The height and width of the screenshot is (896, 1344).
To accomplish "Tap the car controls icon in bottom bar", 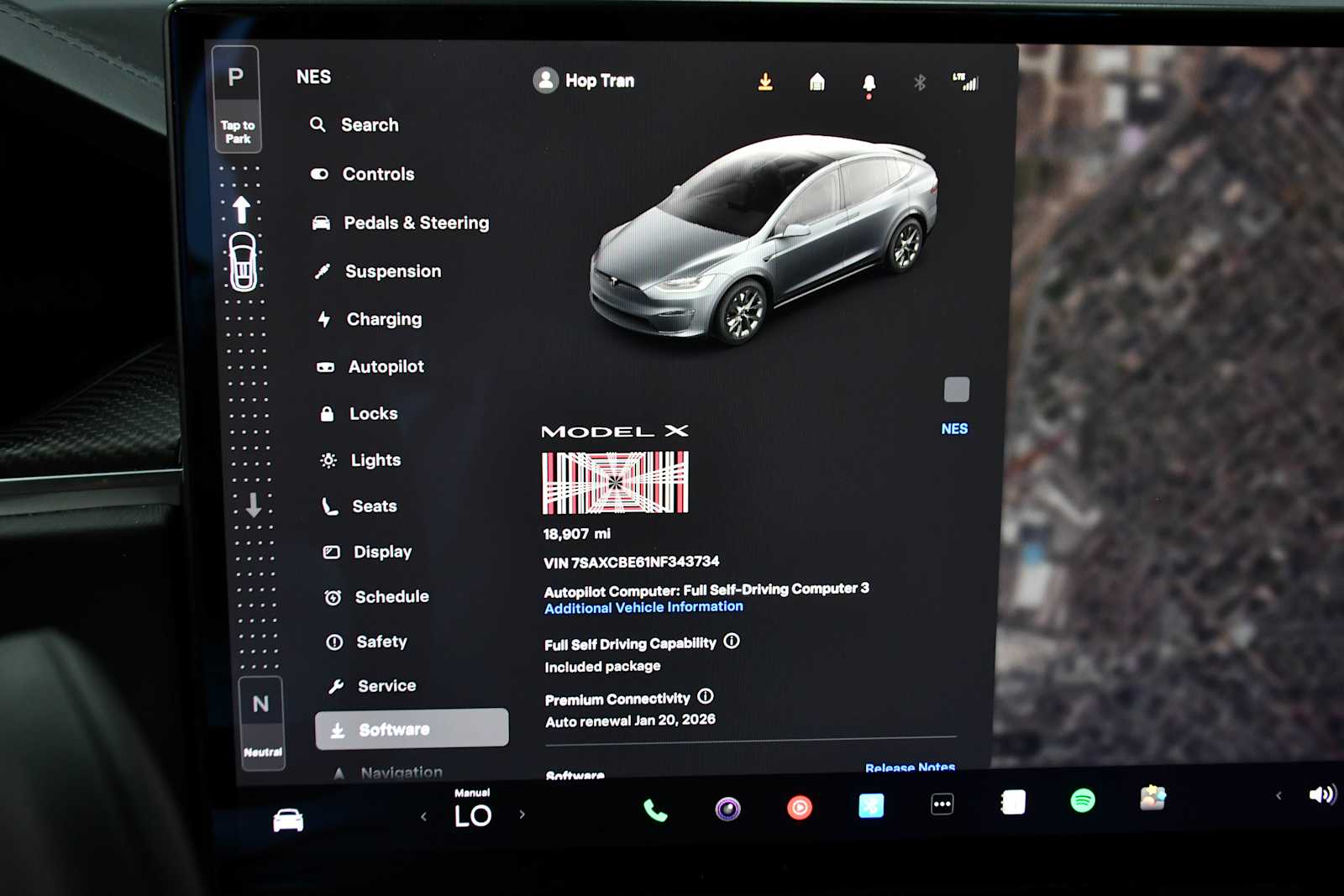I will pyautogui.click(x=288, y=820).
